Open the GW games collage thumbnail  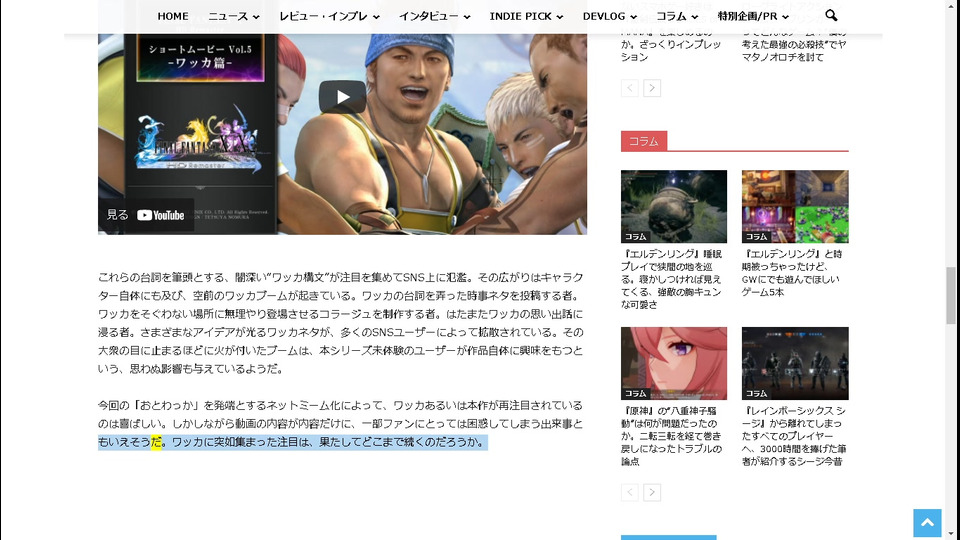click(795, 206)
